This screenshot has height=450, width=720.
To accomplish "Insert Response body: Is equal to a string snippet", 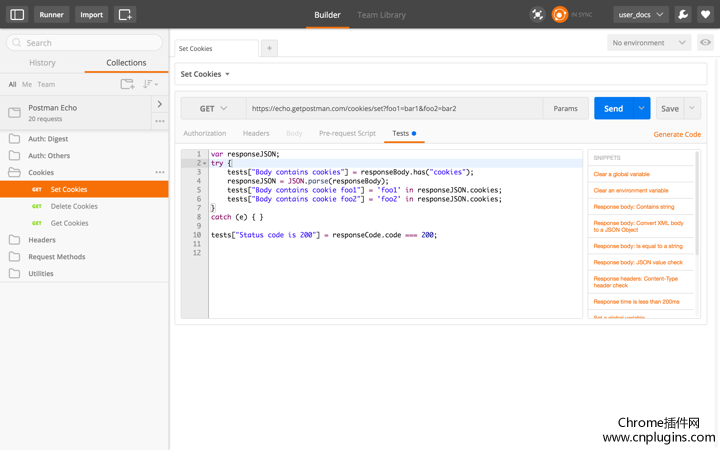I will tap(638, 246).
